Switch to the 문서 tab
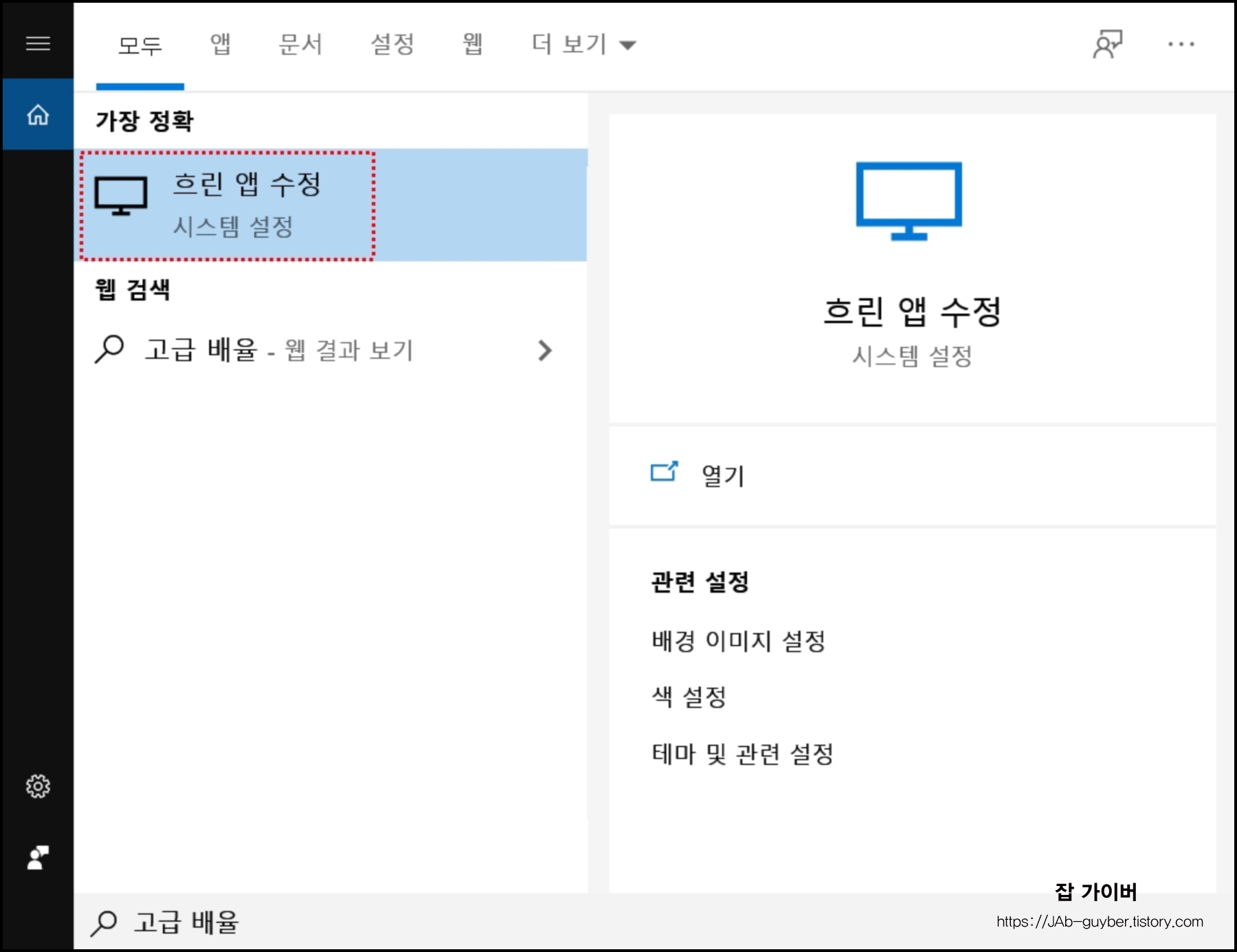The height and width of the screenshot is (952, 1237). click(x=301, y=44)
